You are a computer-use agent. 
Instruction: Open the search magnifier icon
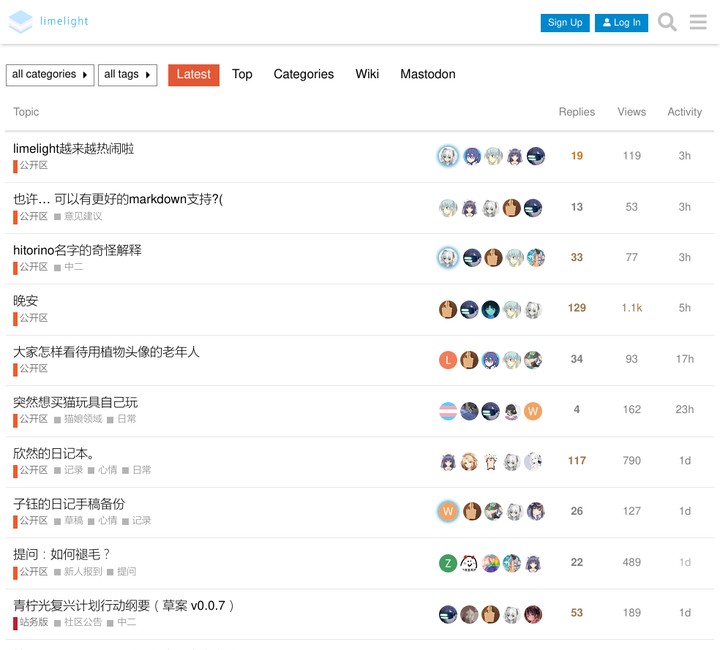[667, 22]
